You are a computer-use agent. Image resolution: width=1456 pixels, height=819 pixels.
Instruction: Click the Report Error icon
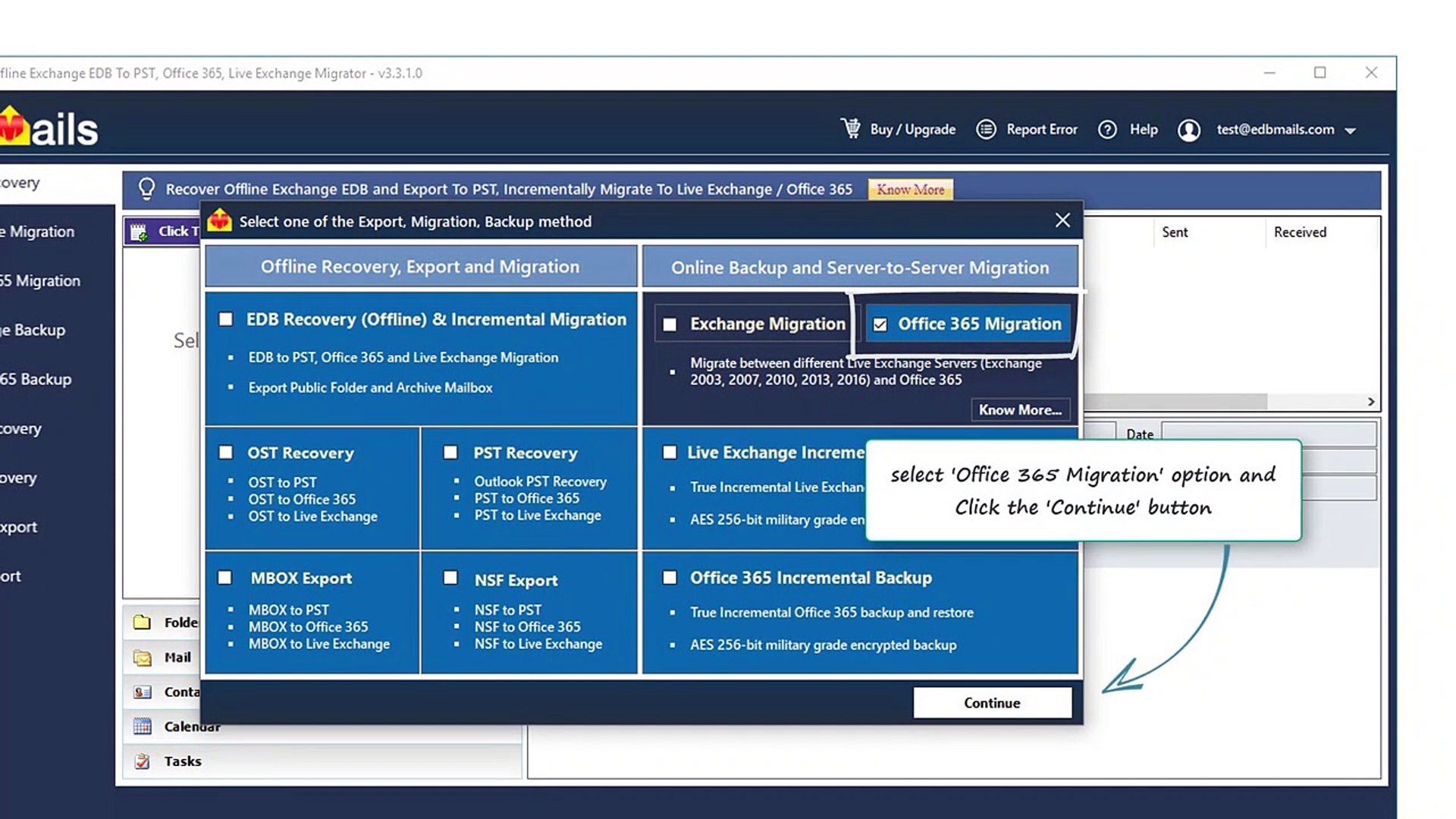[x=986, y=130]
